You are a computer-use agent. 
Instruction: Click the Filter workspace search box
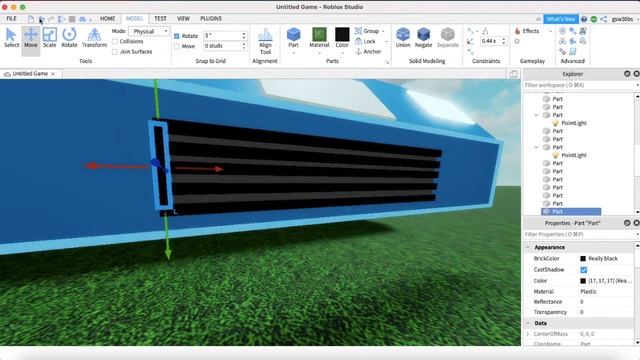tap(579, 85)
